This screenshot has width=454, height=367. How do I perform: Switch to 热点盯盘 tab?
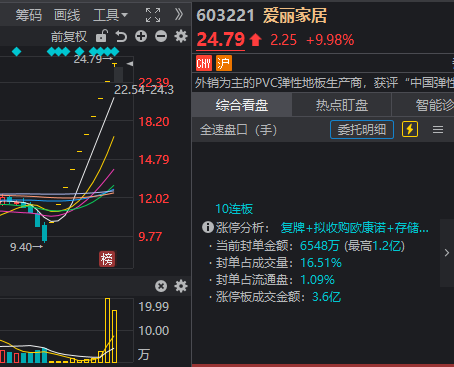pyautogui.click(x=342, y=105)
